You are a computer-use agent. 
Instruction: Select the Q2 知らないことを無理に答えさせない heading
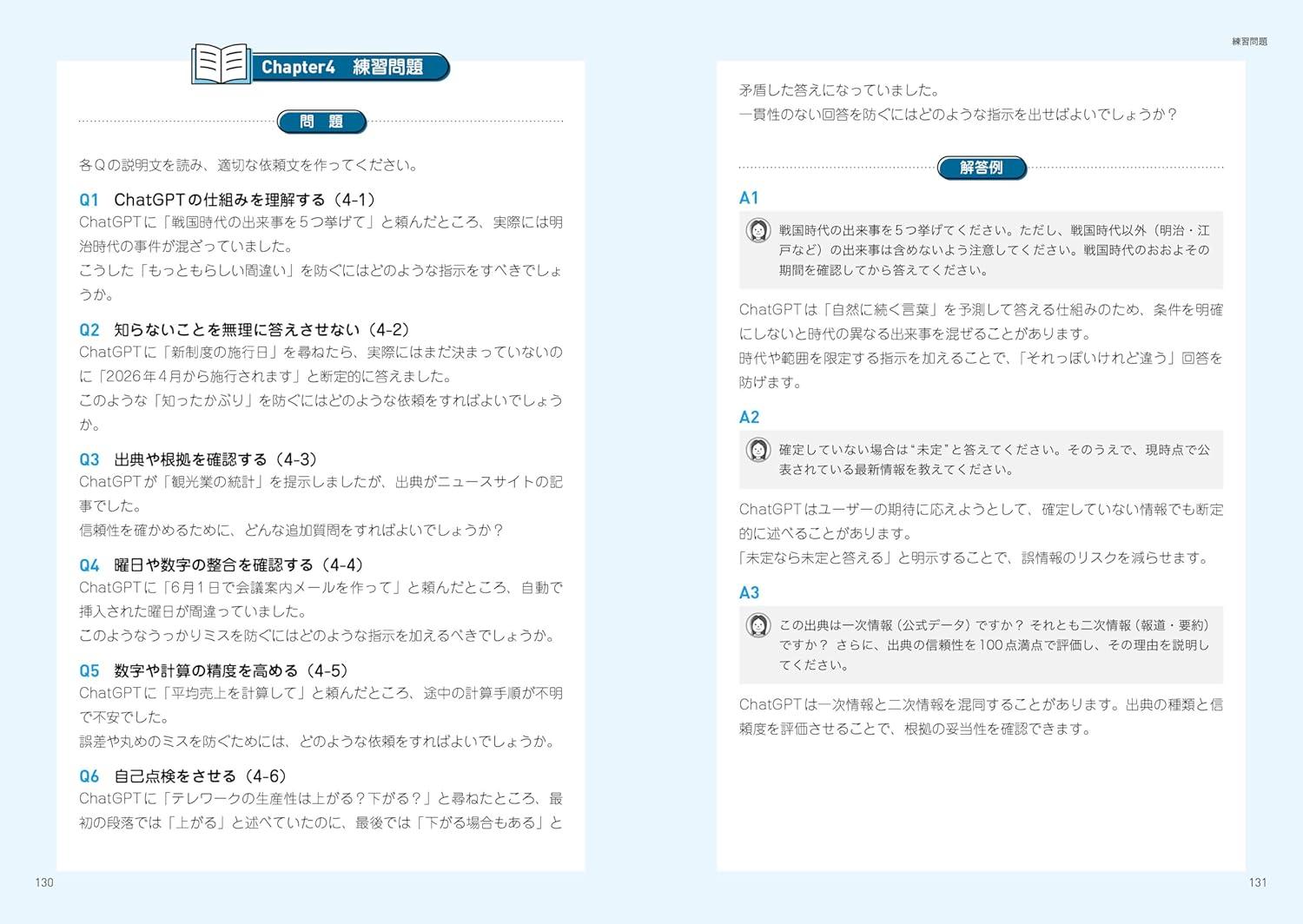pos(244,330)
